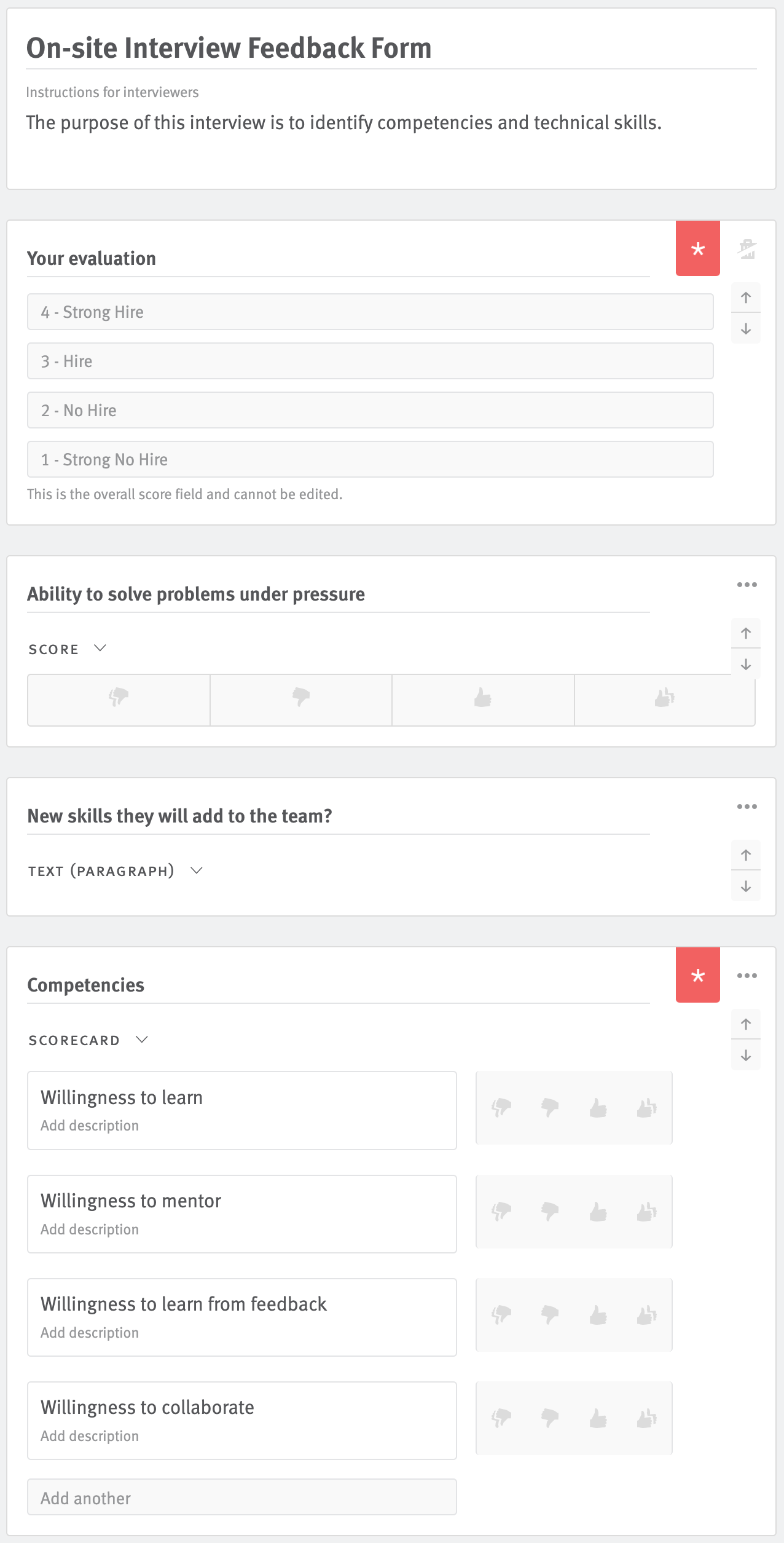
Task: Move the Competencies question up using the arrow
Action: point(746,1024)
